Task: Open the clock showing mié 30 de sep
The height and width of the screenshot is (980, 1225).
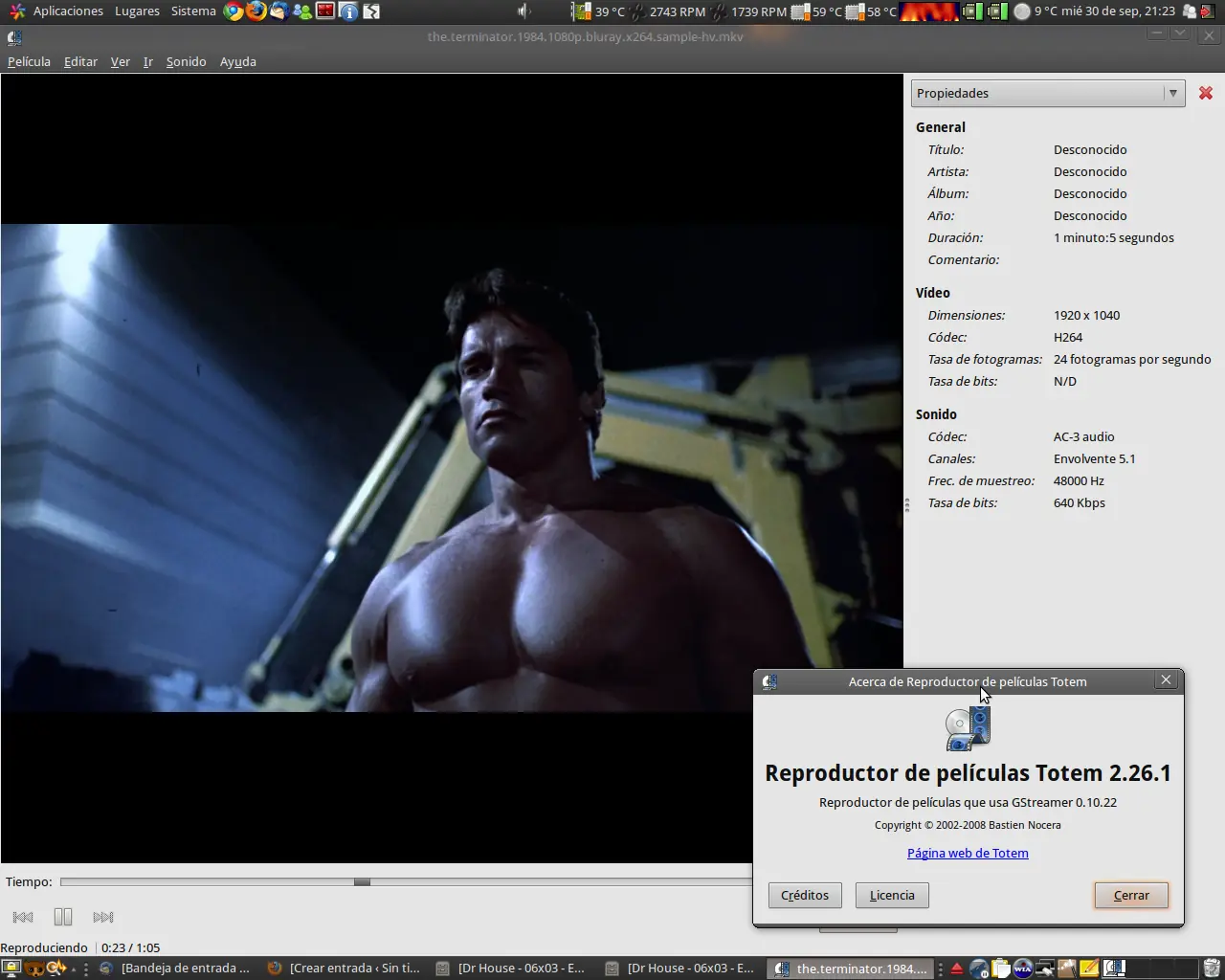Action: click(1119, 11)
